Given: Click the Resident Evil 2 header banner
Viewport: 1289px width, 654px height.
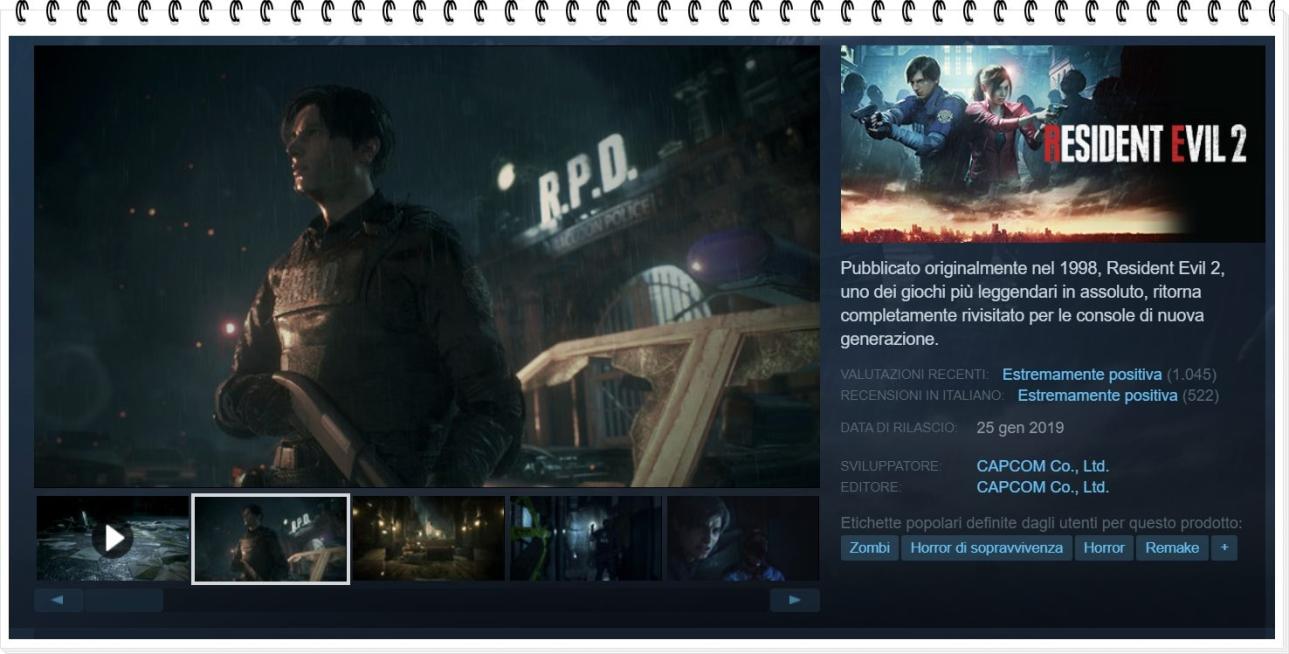Looking at the screenshot, I should point(1052,144).
